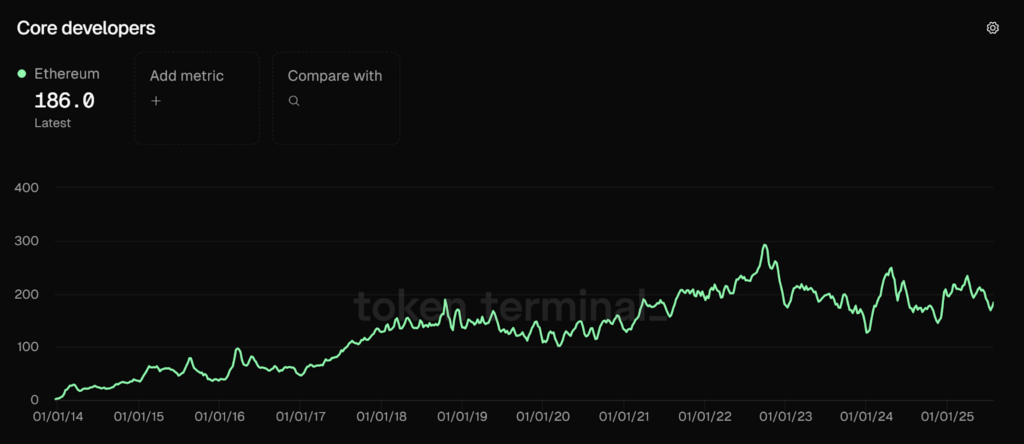Click the green Ethereum legend dot

click(x=22, y=74)
